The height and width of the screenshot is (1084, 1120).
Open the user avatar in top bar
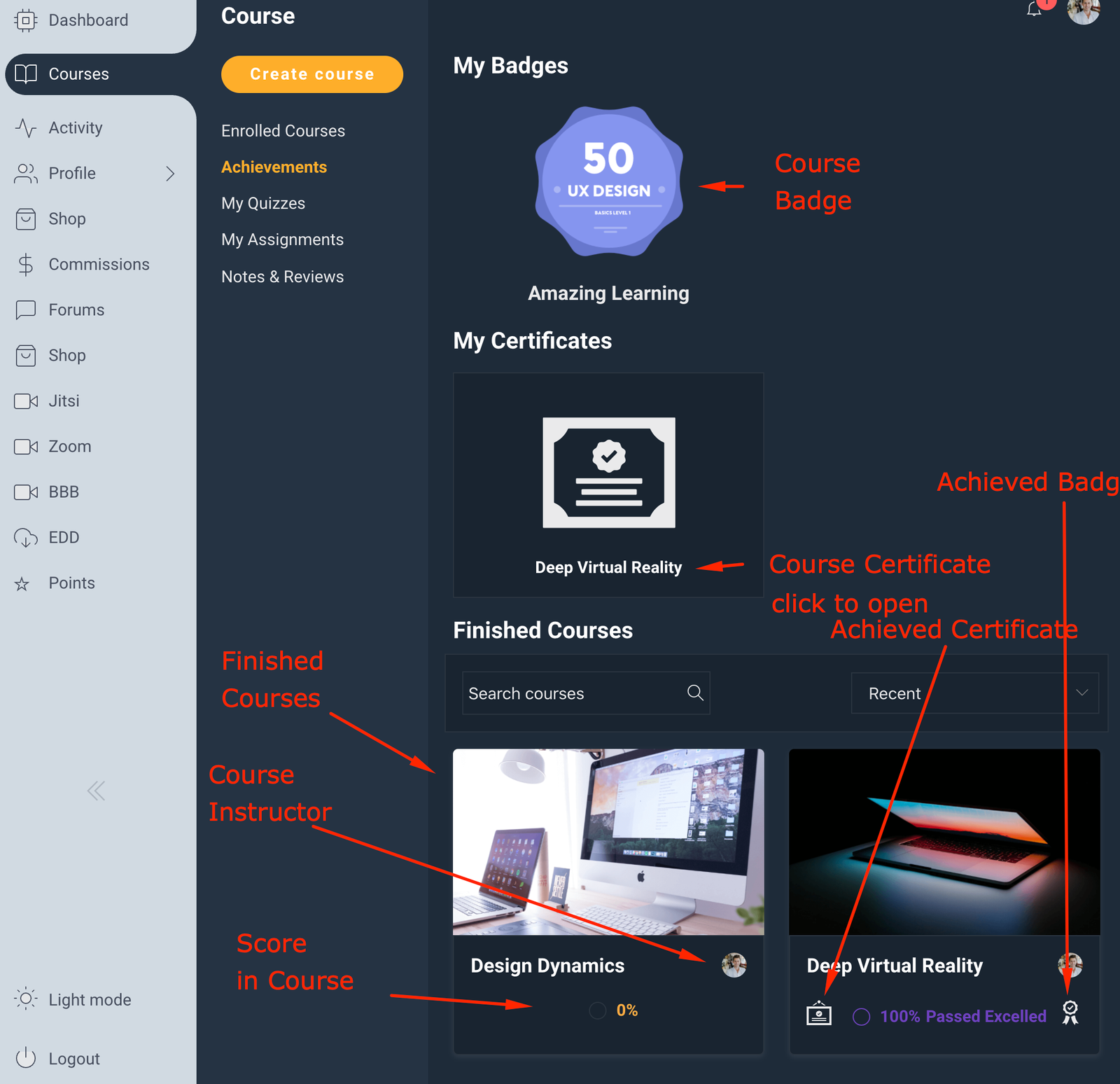click(1083, 11)
